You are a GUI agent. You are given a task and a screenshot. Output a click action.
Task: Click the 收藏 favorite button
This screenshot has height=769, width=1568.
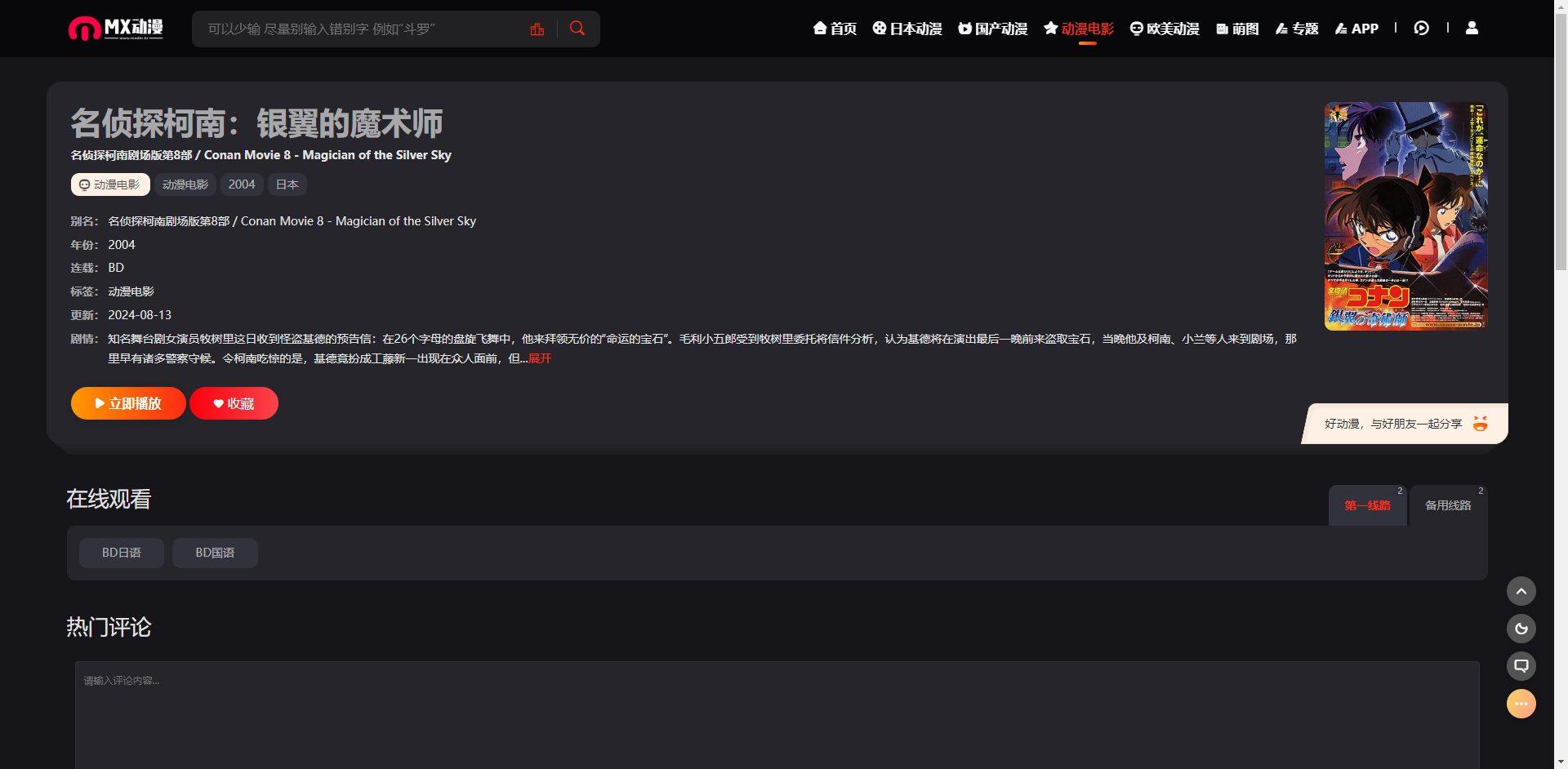pyautogui.click(x=234, y=403)
